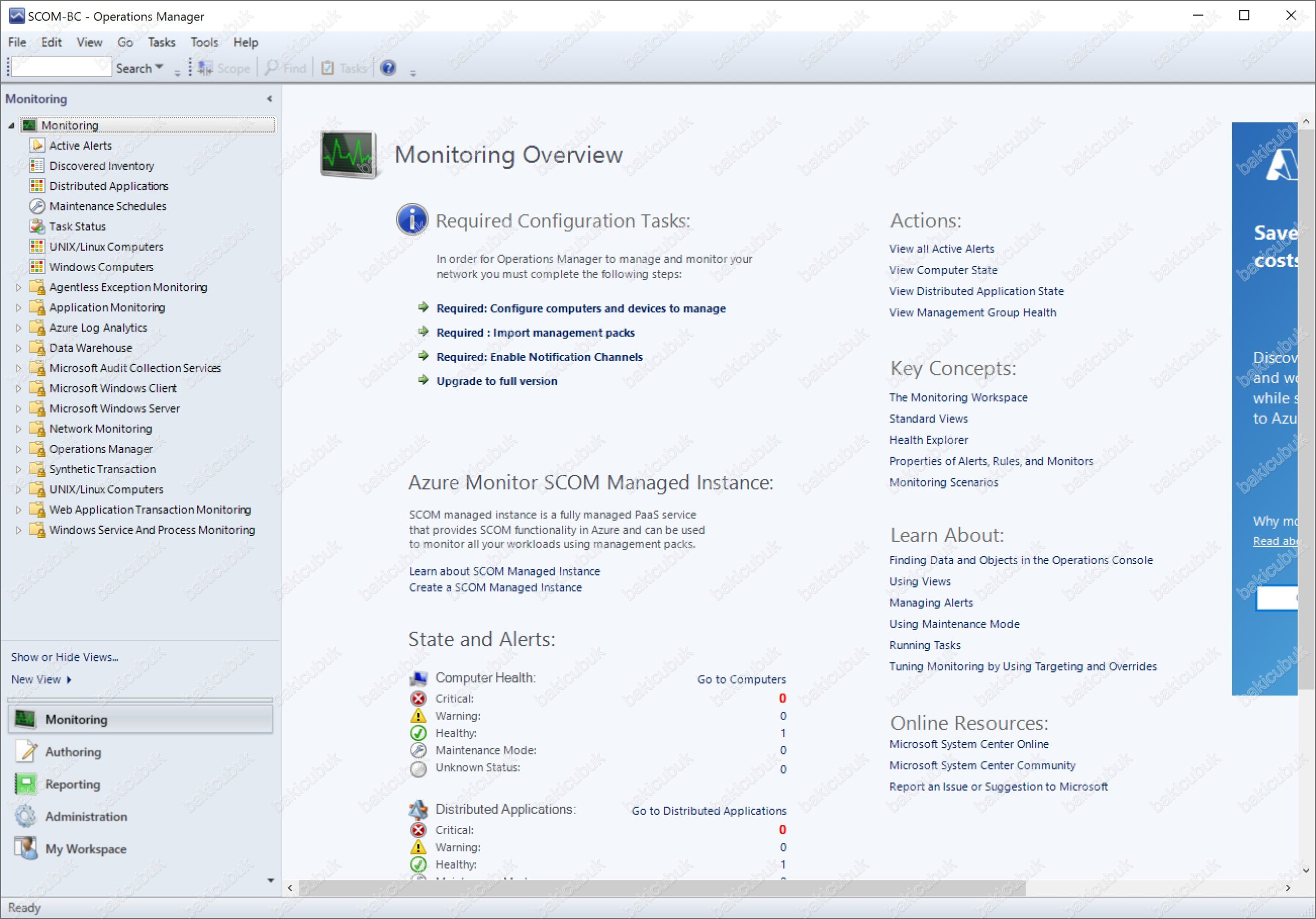Click the Windows Computers state view icon
The image size is (1316, 919).
[37, 266]
